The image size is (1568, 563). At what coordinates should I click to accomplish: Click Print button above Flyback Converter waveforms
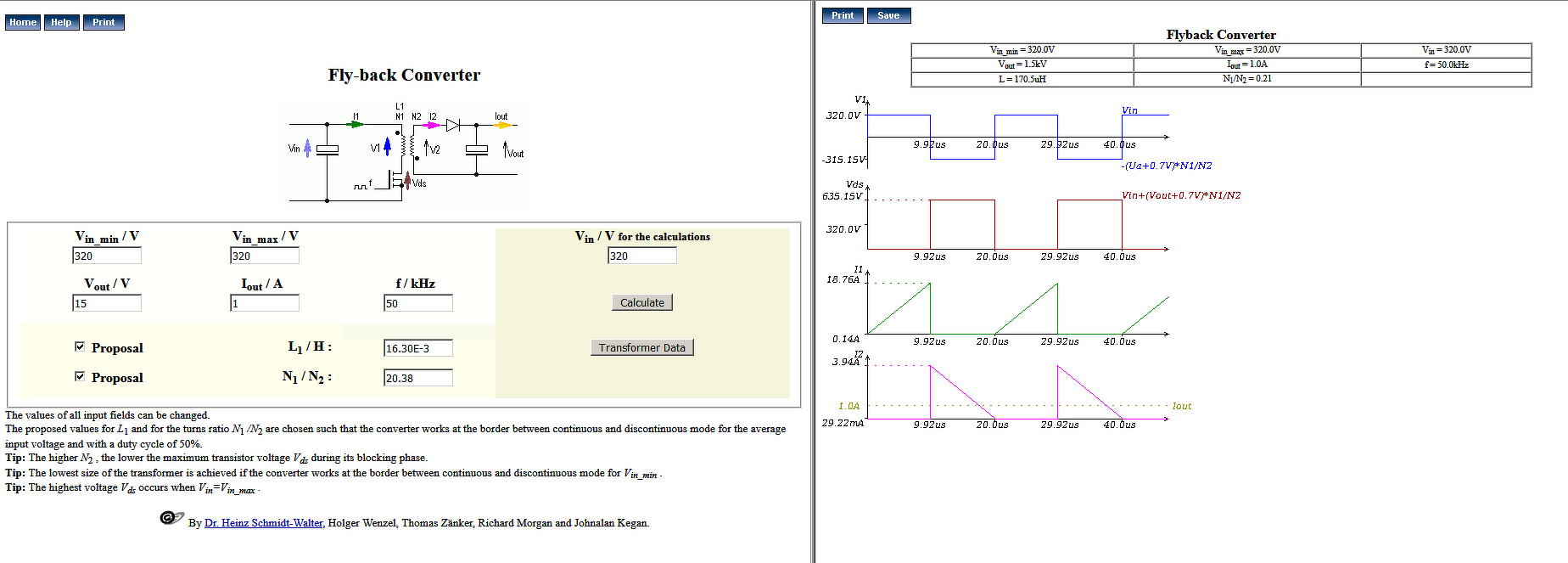[x=843, y=15]
